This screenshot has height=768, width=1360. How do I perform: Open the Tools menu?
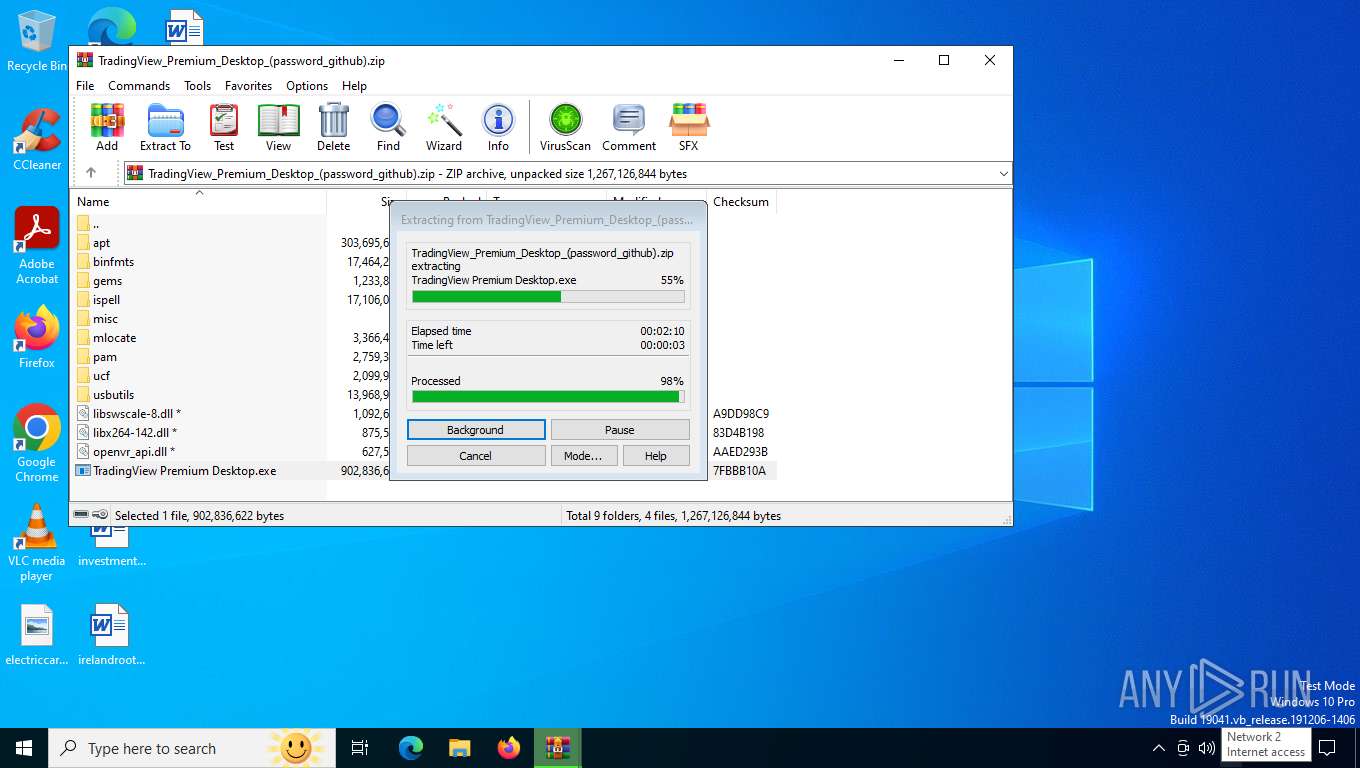coord(197,86)
